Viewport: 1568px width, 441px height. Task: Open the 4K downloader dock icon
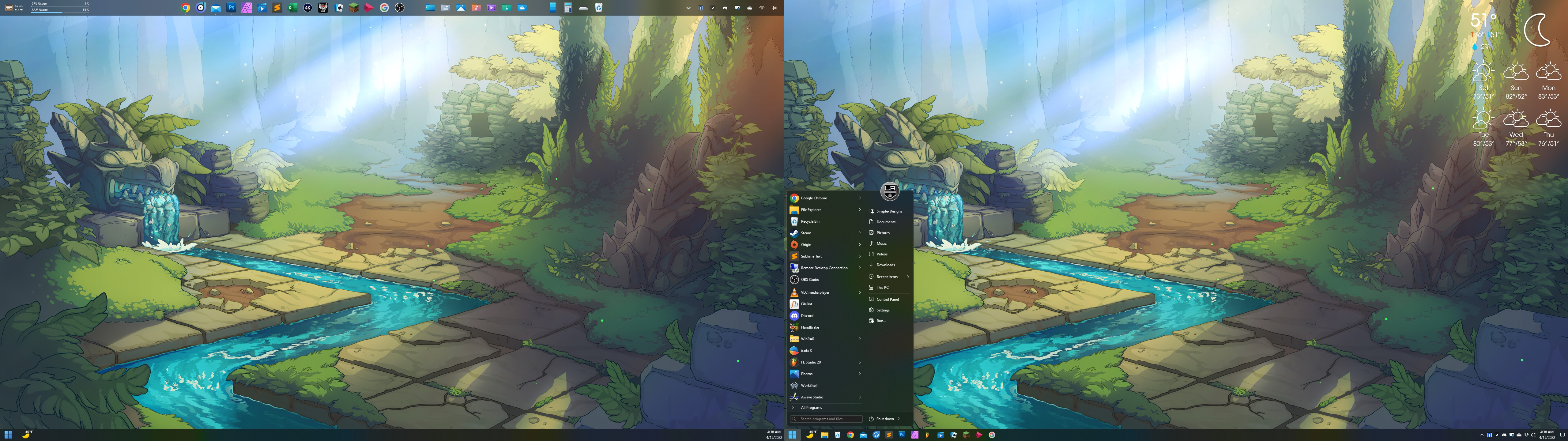click(308, 8)
